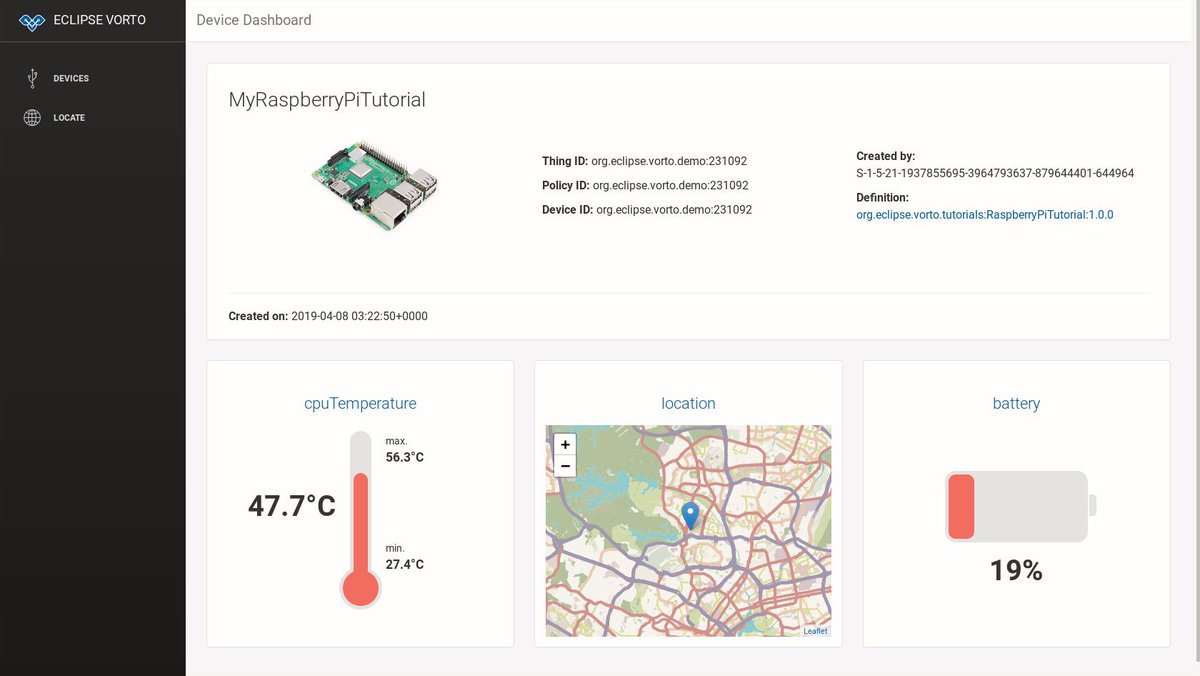Image resolution: width=1200 pixels, height=676 pixels.
Task: Click the battery panel title
Action: (x=1016, y=403)
